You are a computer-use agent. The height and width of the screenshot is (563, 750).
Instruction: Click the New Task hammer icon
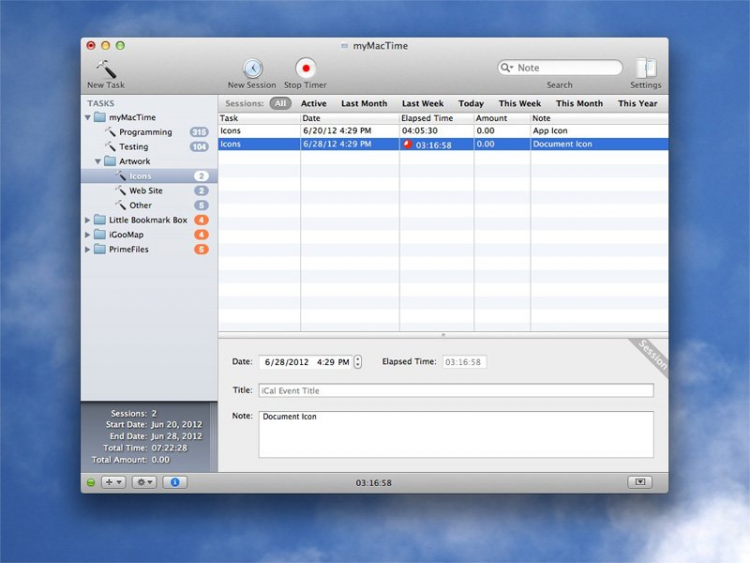pyautogui.click(x=106, y=69)
